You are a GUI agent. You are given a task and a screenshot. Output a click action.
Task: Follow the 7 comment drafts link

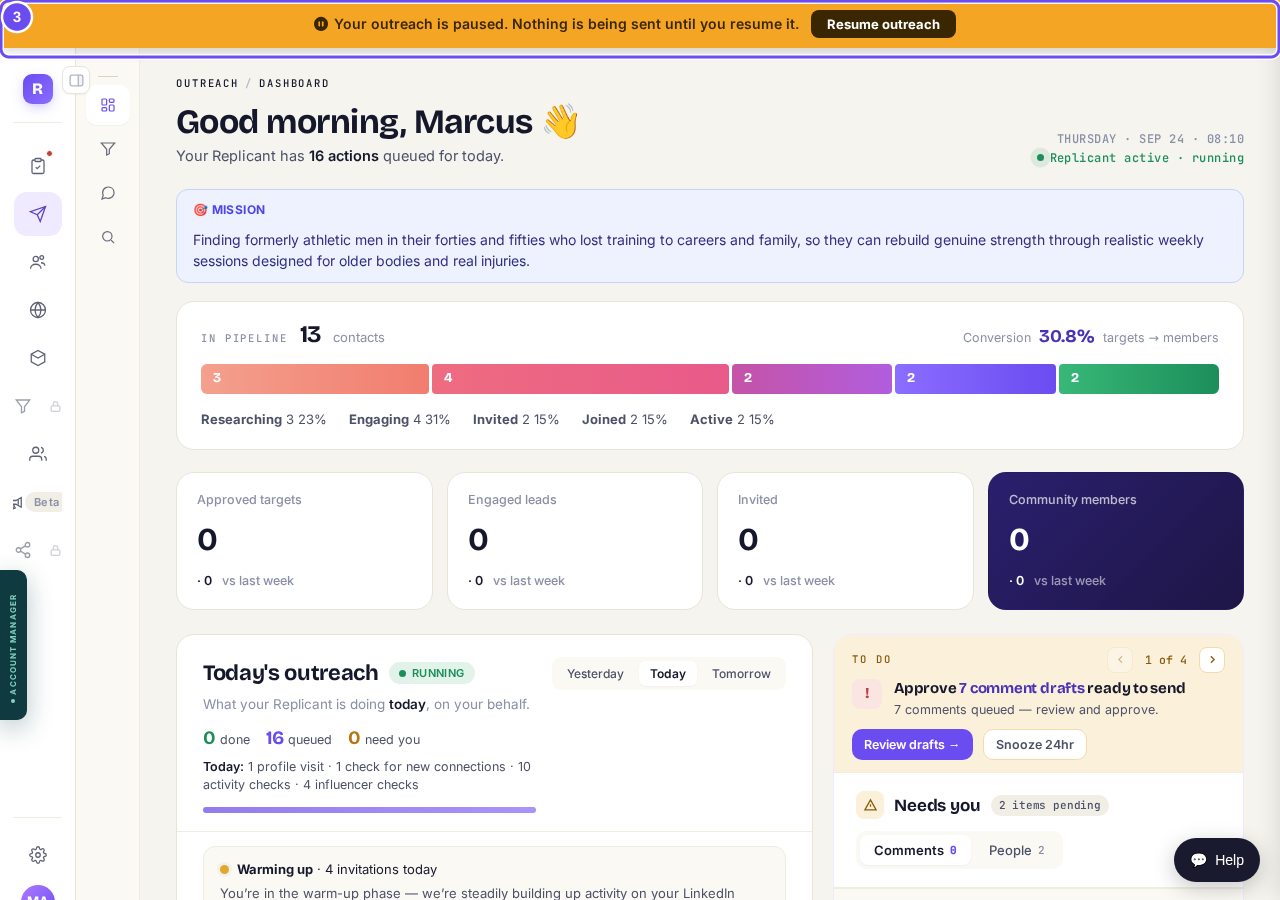tap(1021, 688)
